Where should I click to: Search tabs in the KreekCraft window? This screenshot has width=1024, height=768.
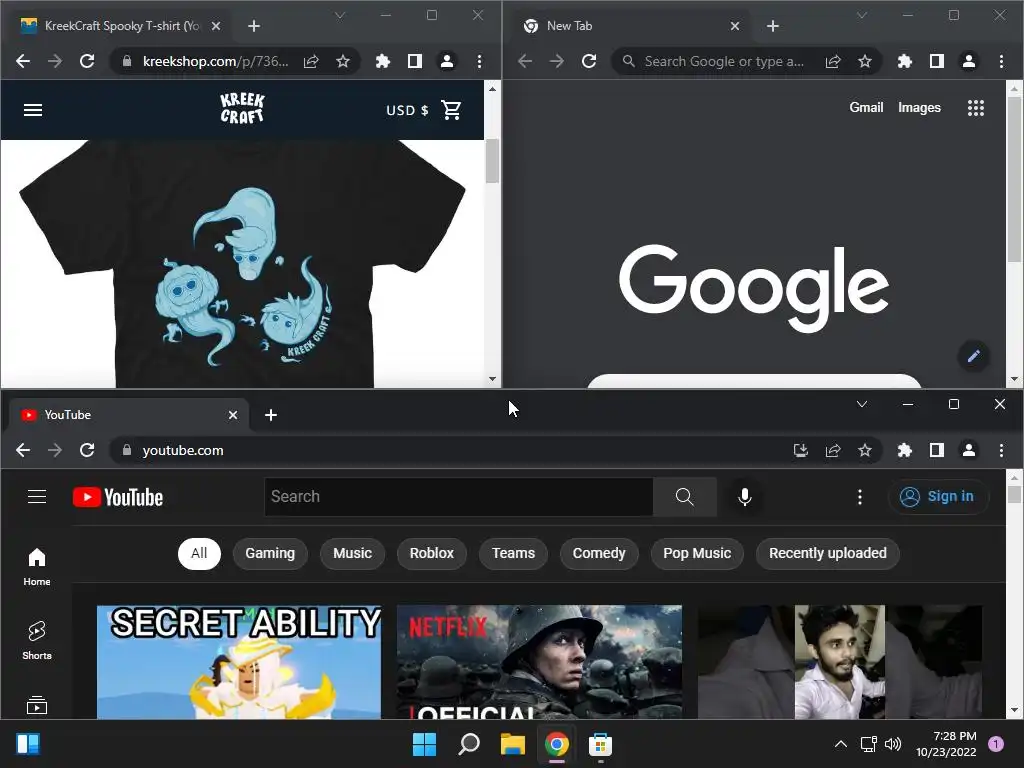point(340,16)
